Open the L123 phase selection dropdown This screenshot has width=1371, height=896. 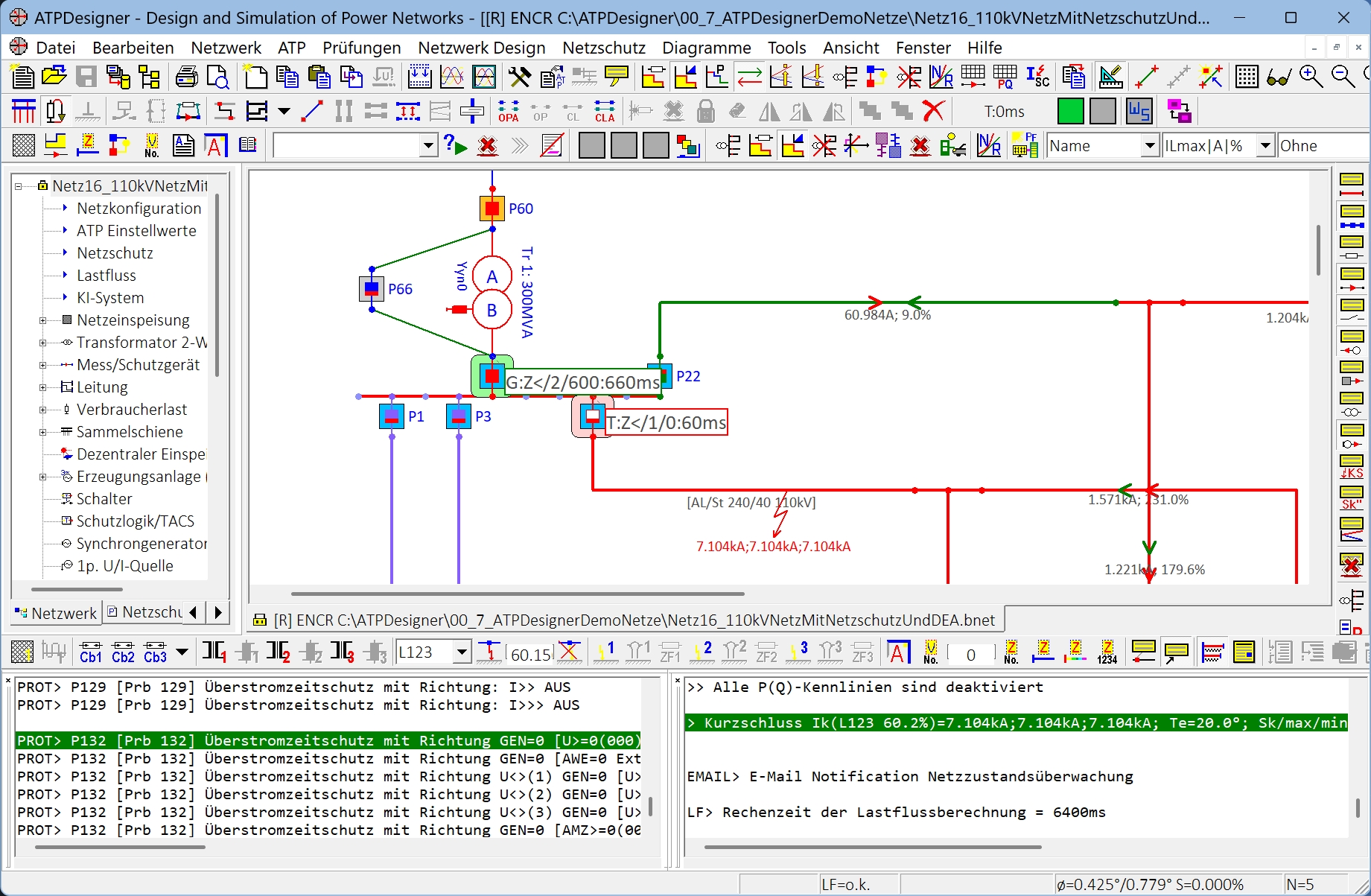coord(462,652)
